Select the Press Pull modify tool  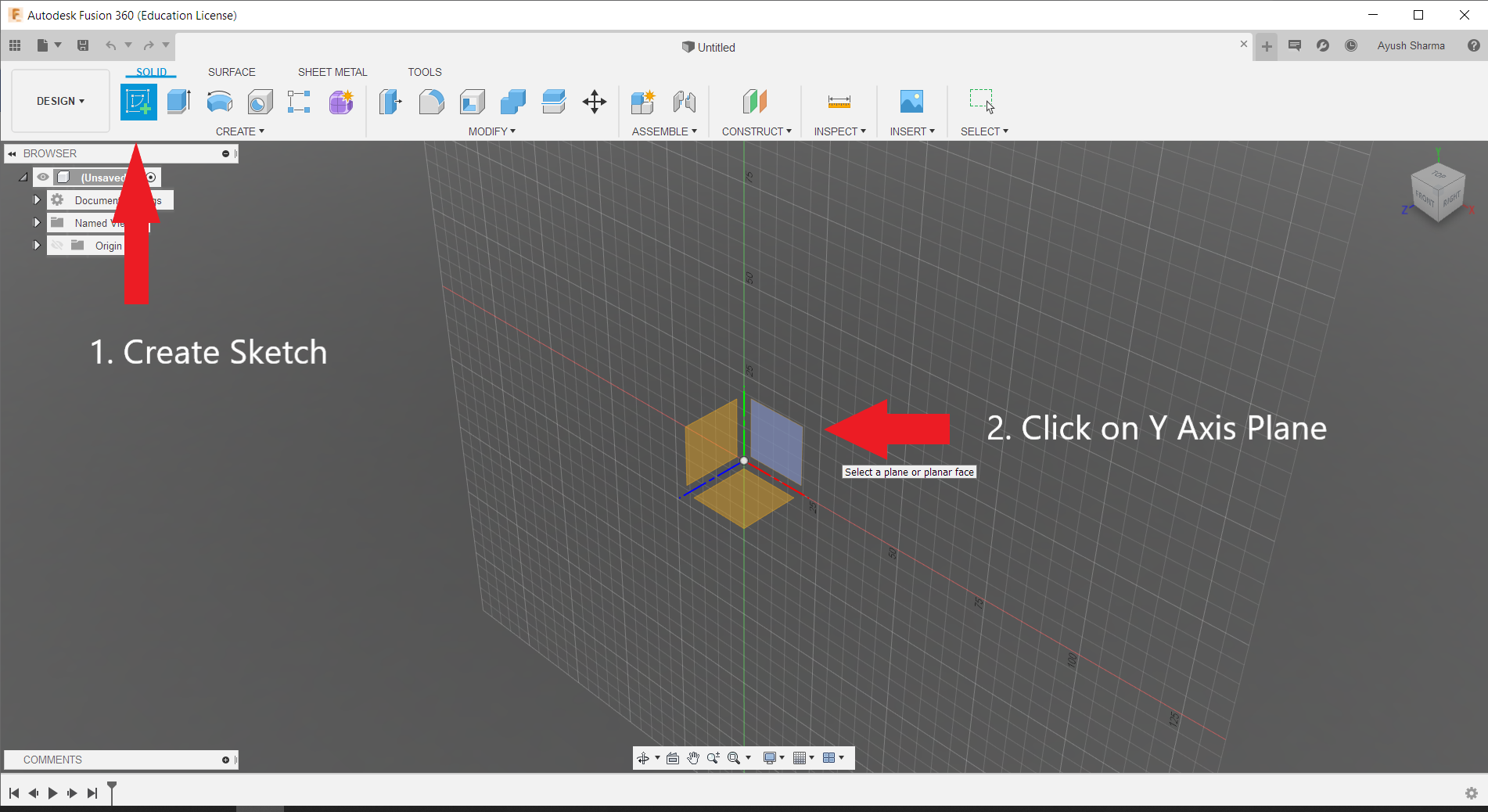(x=390, y=102)
